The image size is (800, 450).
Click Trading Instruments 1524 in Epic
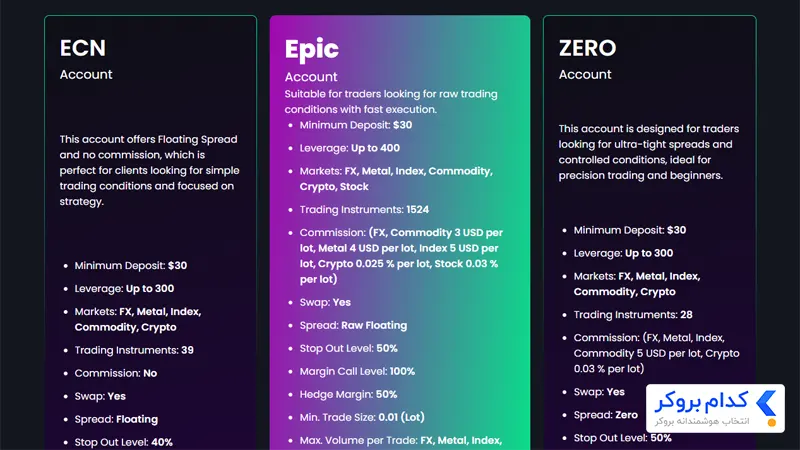[x=364, y=210]
